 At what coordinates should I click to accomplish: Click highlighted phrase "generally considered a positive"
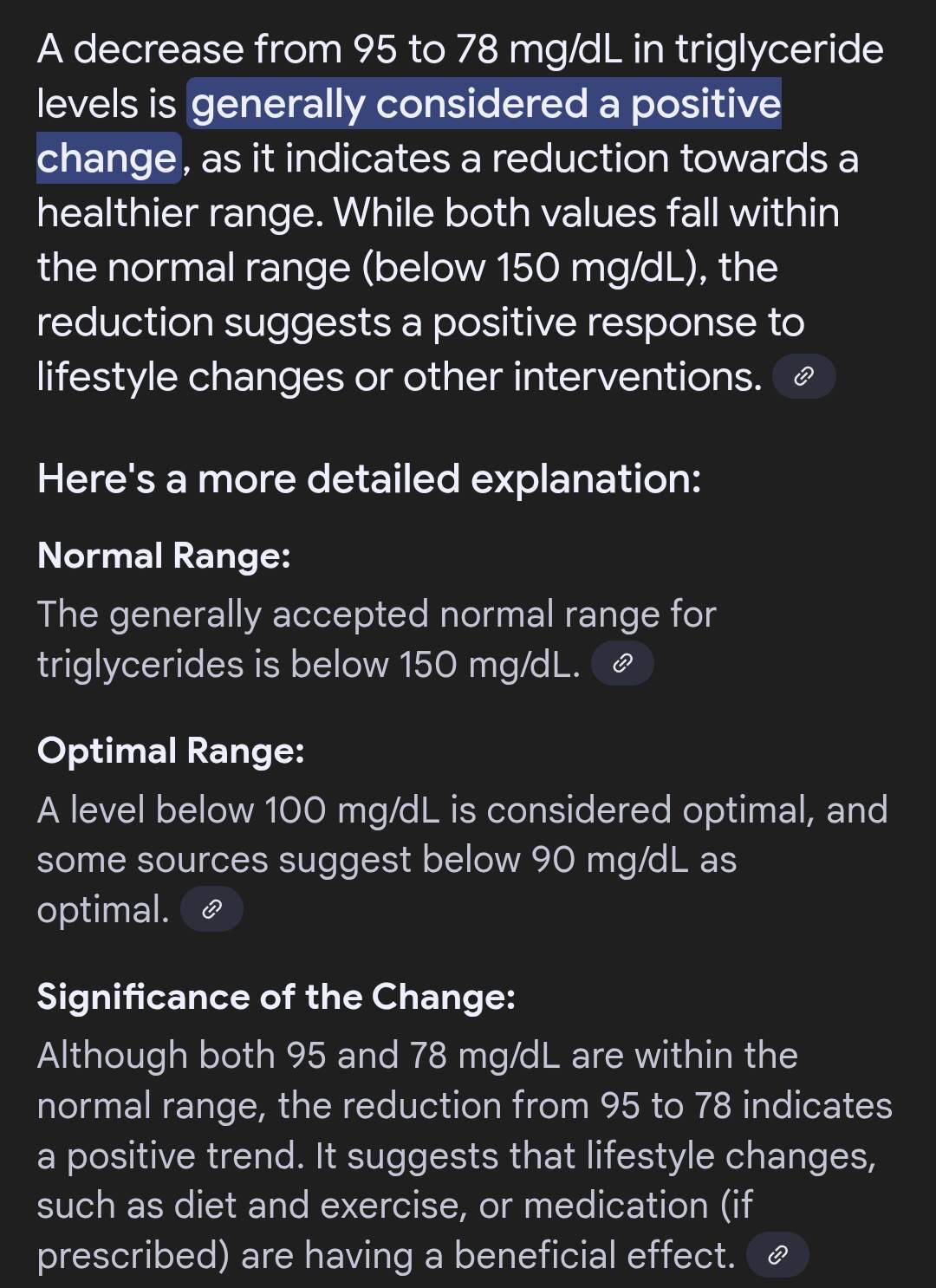pos(486,104)
